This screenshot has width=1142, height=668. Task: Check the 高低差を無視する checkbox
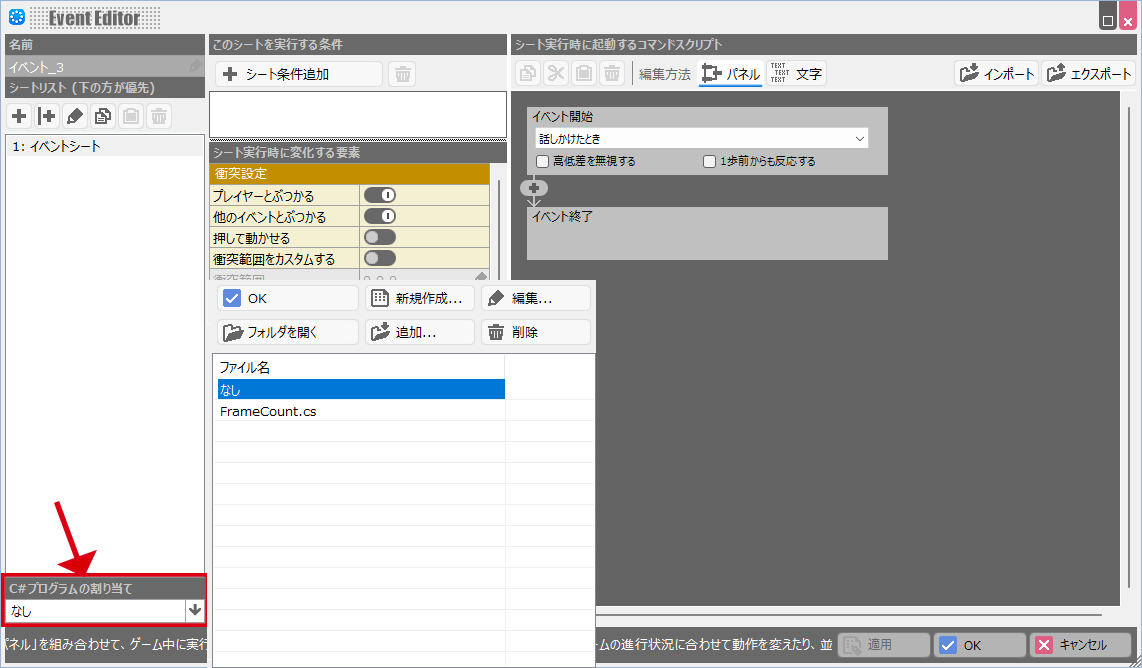[543, 161]
